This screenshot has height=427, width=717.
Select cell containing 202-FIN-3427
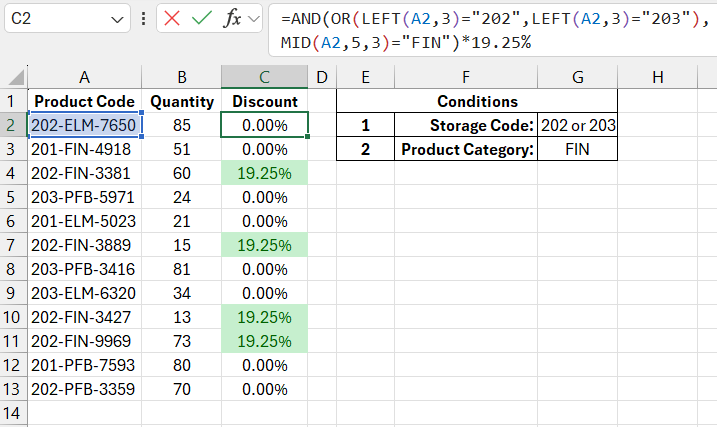coord(85,317)
